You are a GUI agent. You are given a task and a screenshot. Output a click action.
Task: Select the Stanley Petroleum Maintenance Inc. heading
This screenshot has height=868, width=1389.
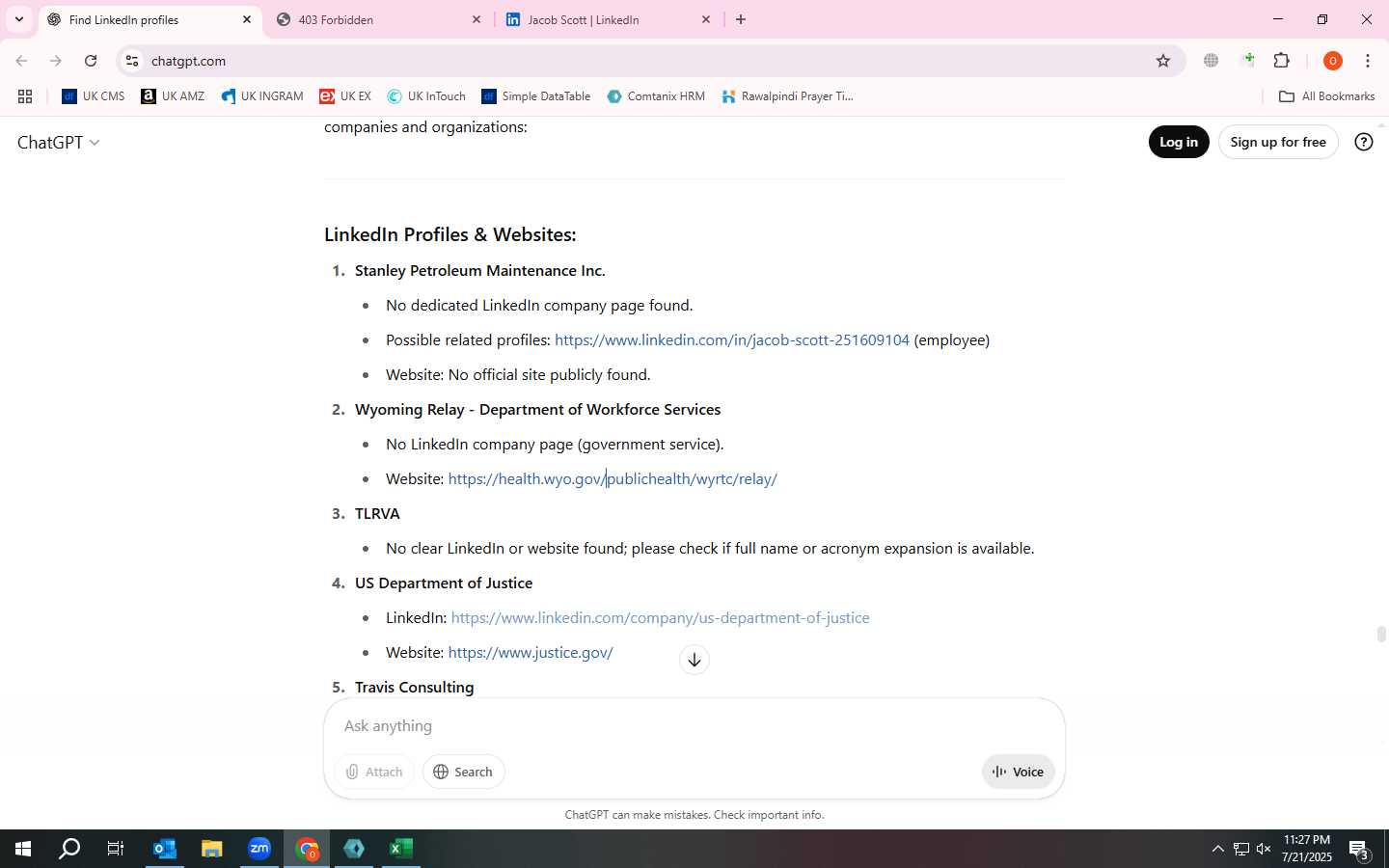(x=480, y=271)
